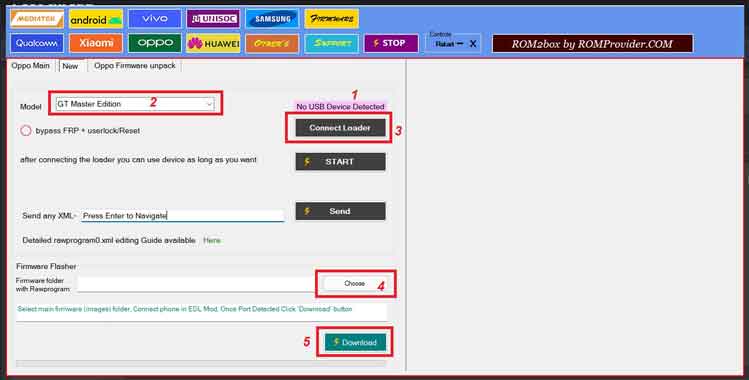Select the Samsung brand section

[272, 19]
